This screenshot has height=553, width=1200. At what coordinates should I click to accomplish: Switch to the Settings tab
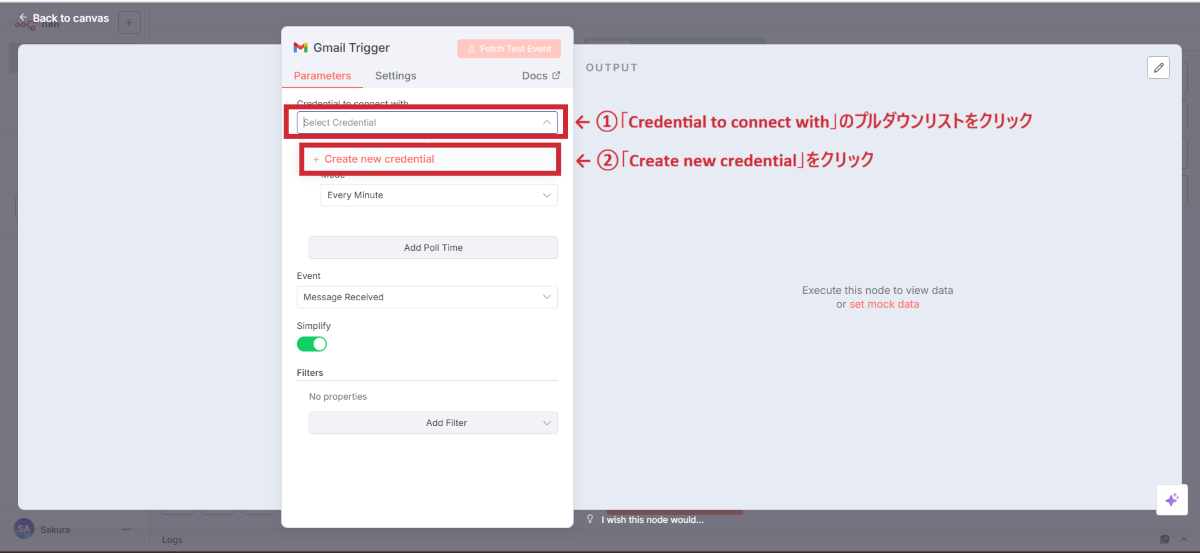tap(395, 76)
